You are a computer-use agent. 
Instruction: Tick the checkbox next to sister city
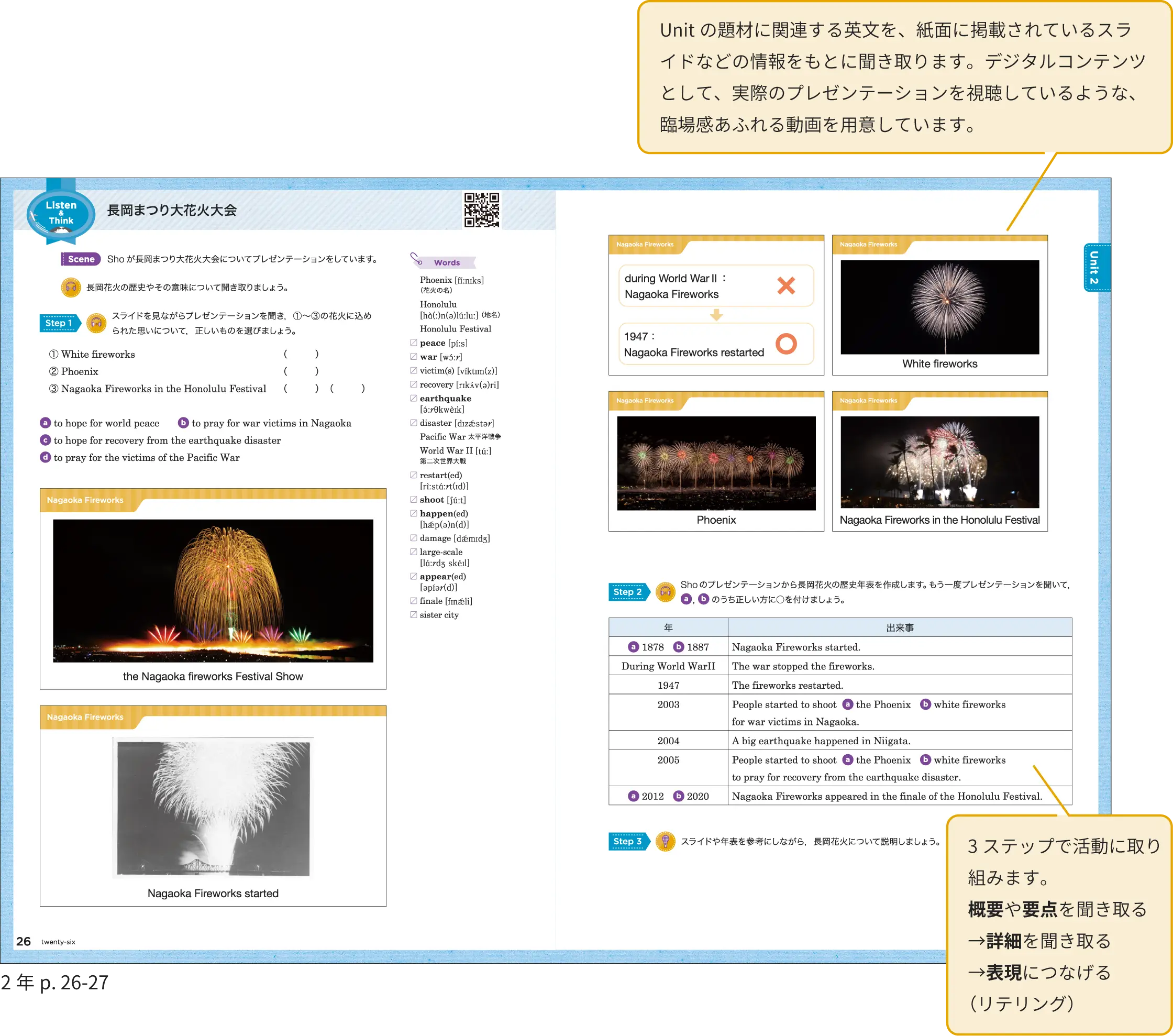tap(413, 614)
